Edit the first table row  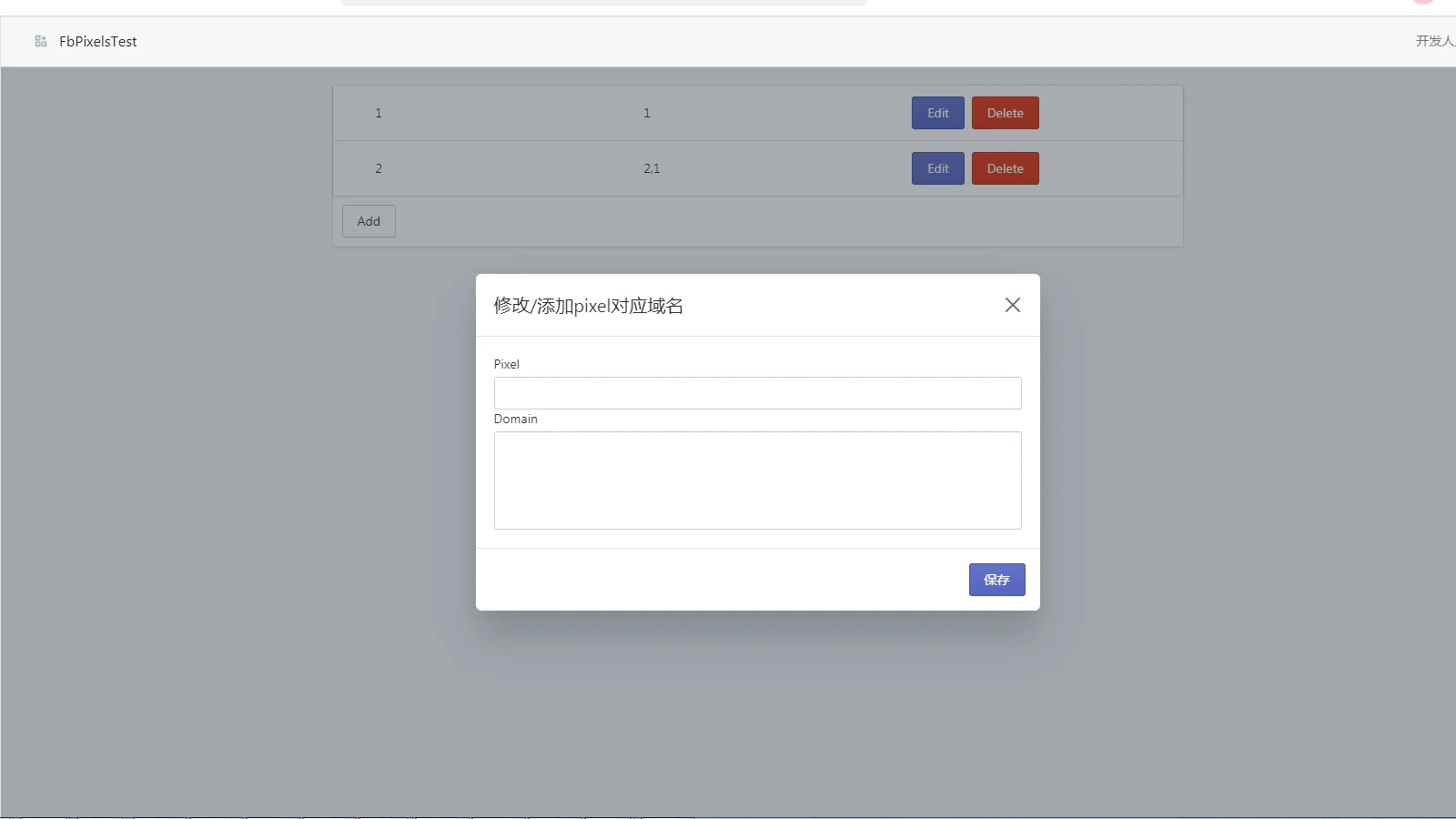937,113
